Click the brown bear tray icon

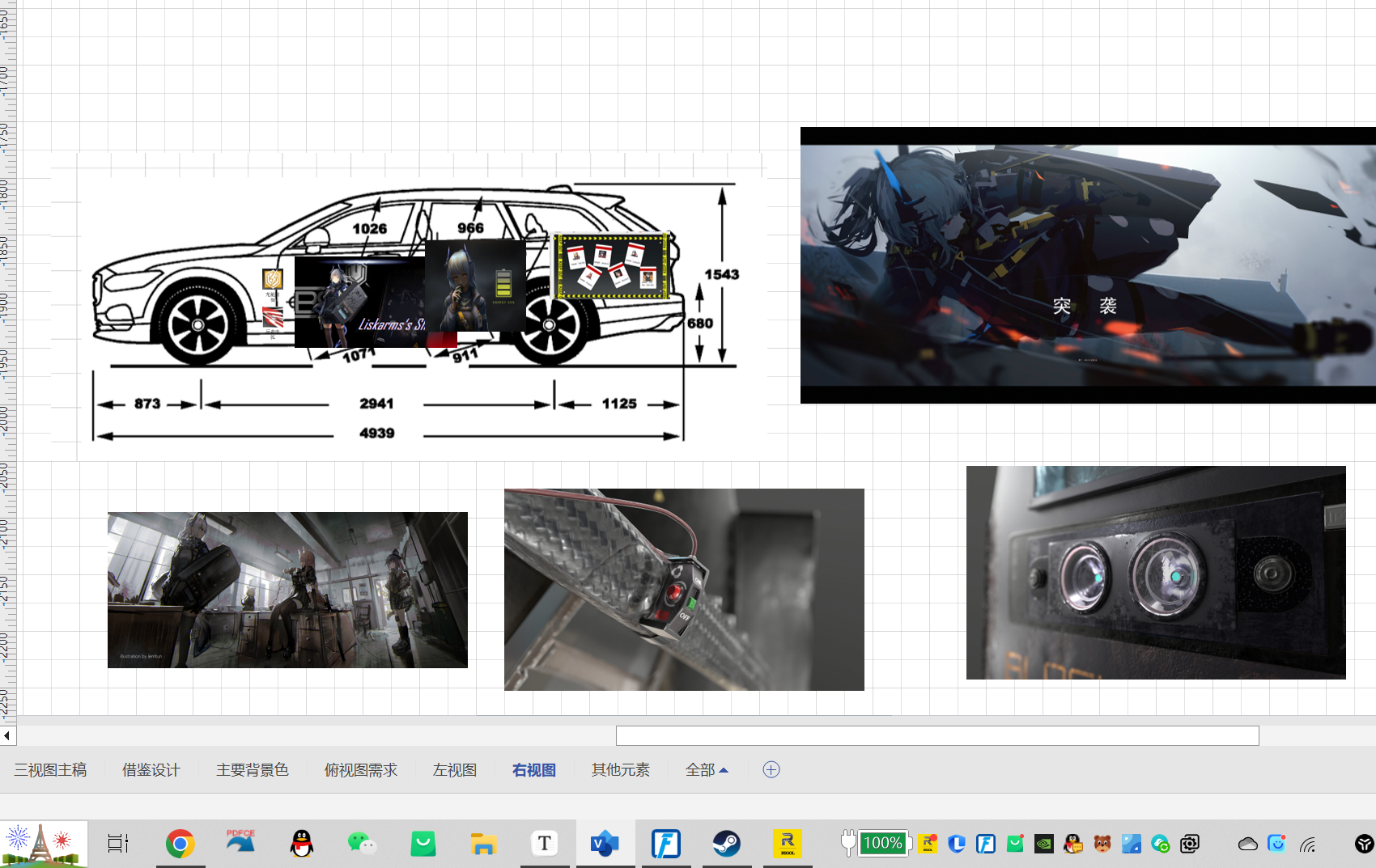[x=1102, y=844]
